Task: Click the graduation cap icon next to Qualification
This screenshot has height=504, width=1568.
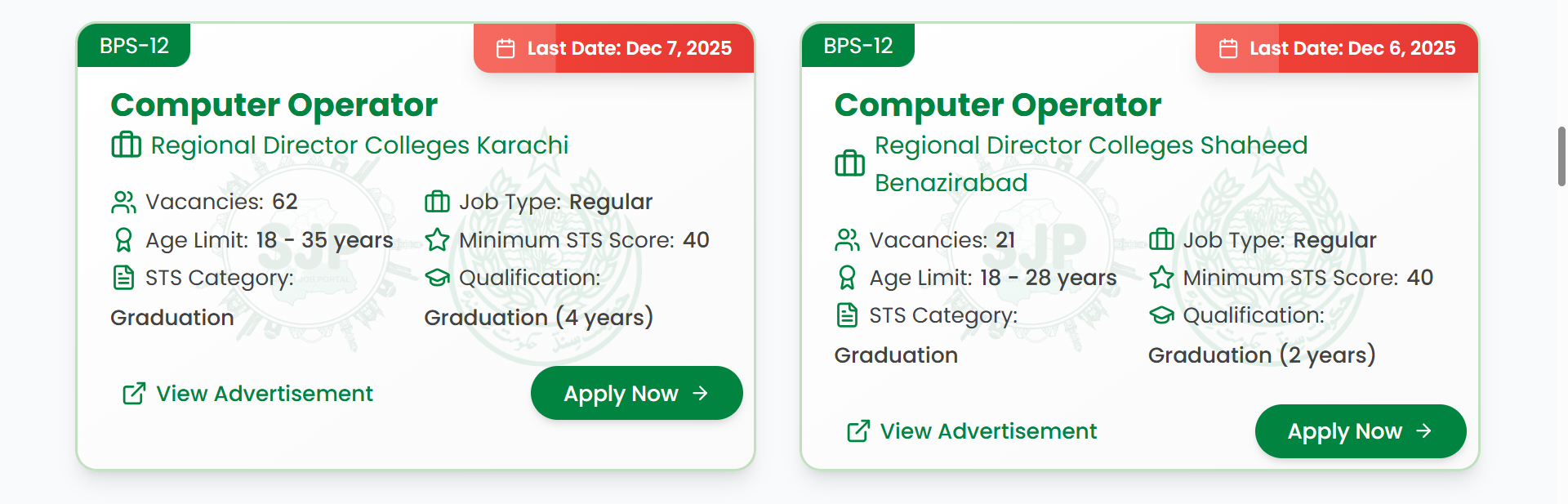Action: (439, 278)
